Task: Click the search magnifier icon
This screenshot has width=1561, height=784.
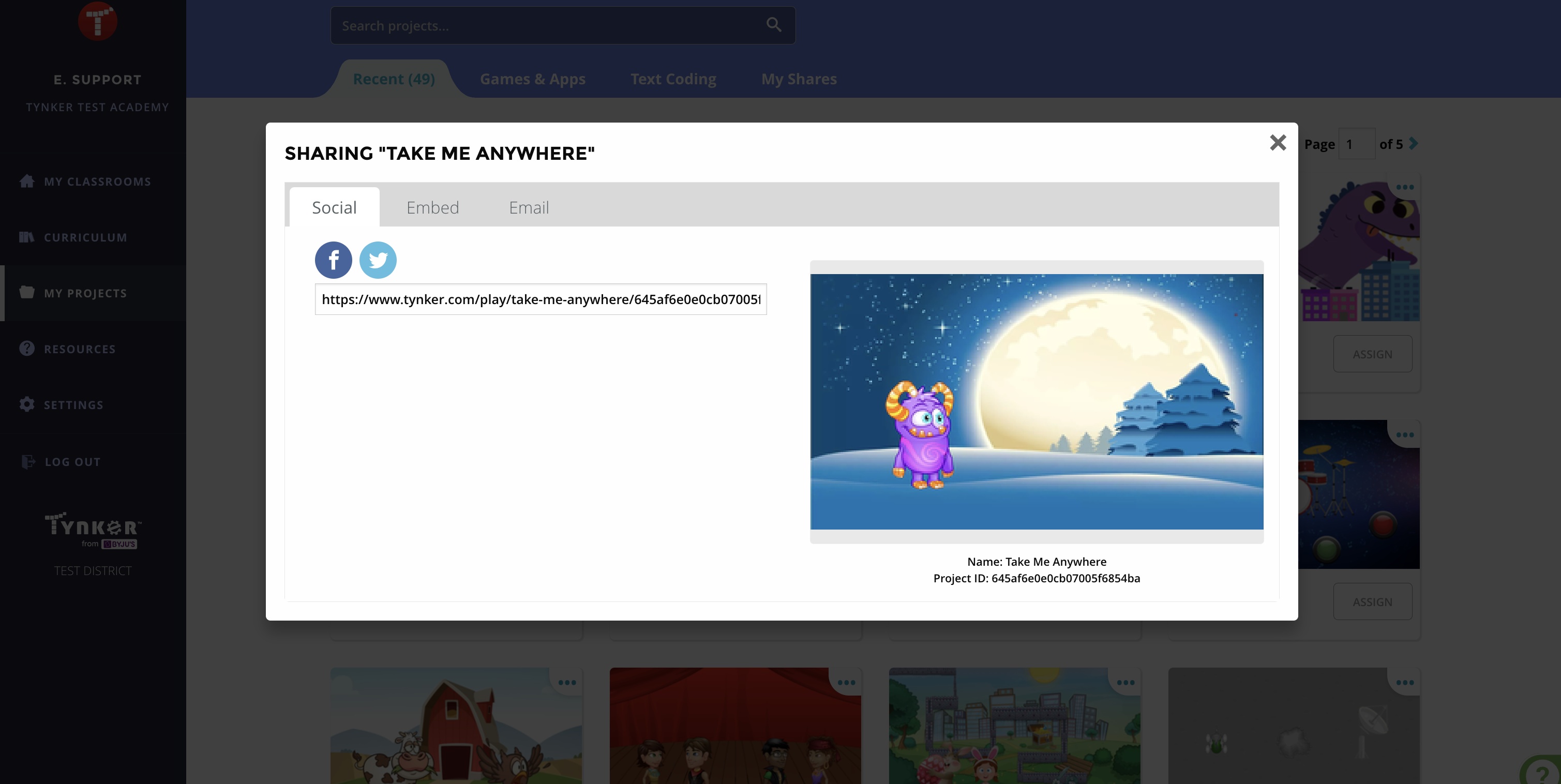Action: (x=774, y=25)
